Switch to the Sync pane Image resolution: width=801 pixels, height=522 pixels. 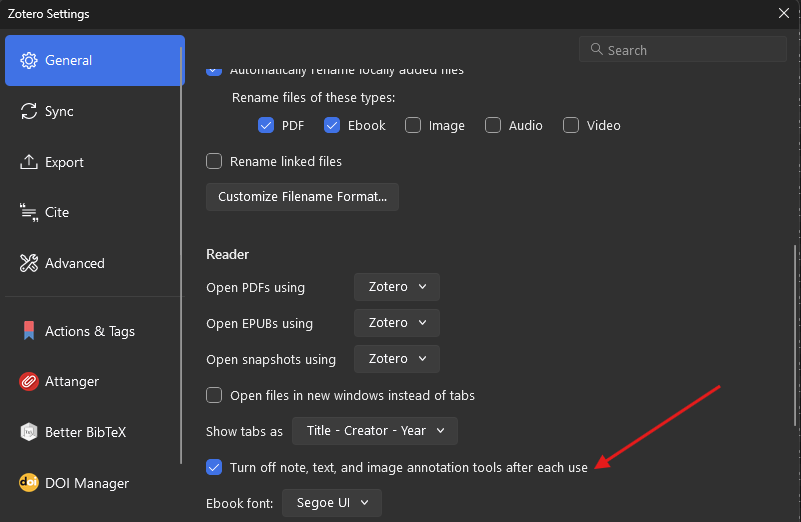[x=93, y=111]
